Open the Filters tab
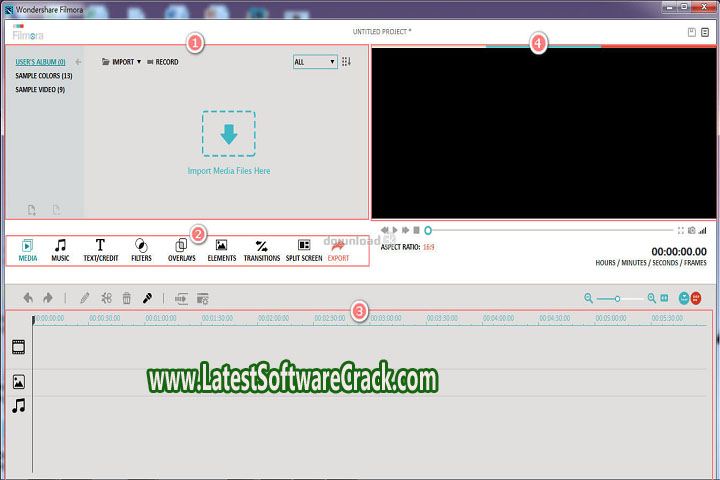The width and height of the screenshot is (720, 480). [141, 250]
